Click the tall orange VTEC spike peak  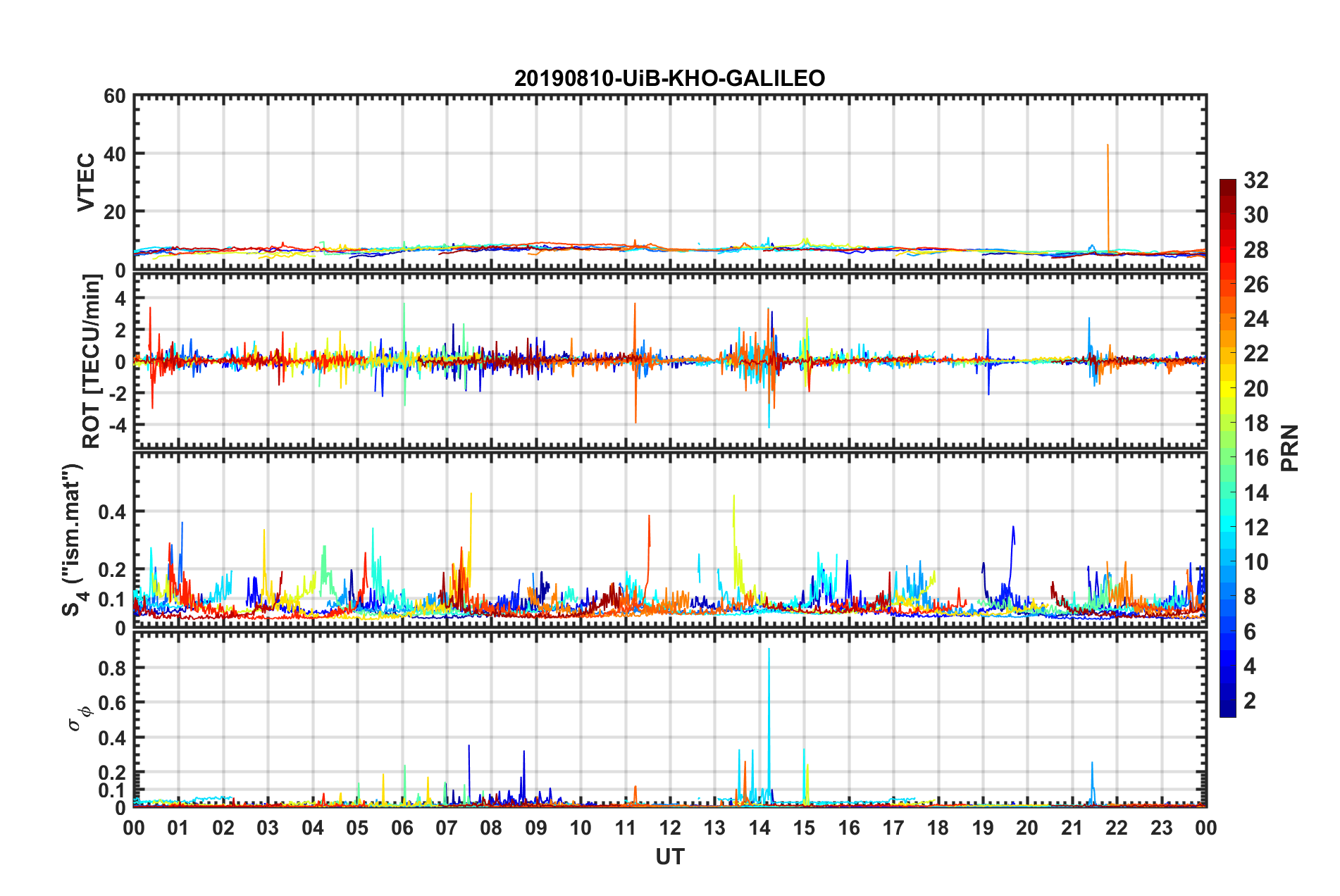coord(1108,146)
